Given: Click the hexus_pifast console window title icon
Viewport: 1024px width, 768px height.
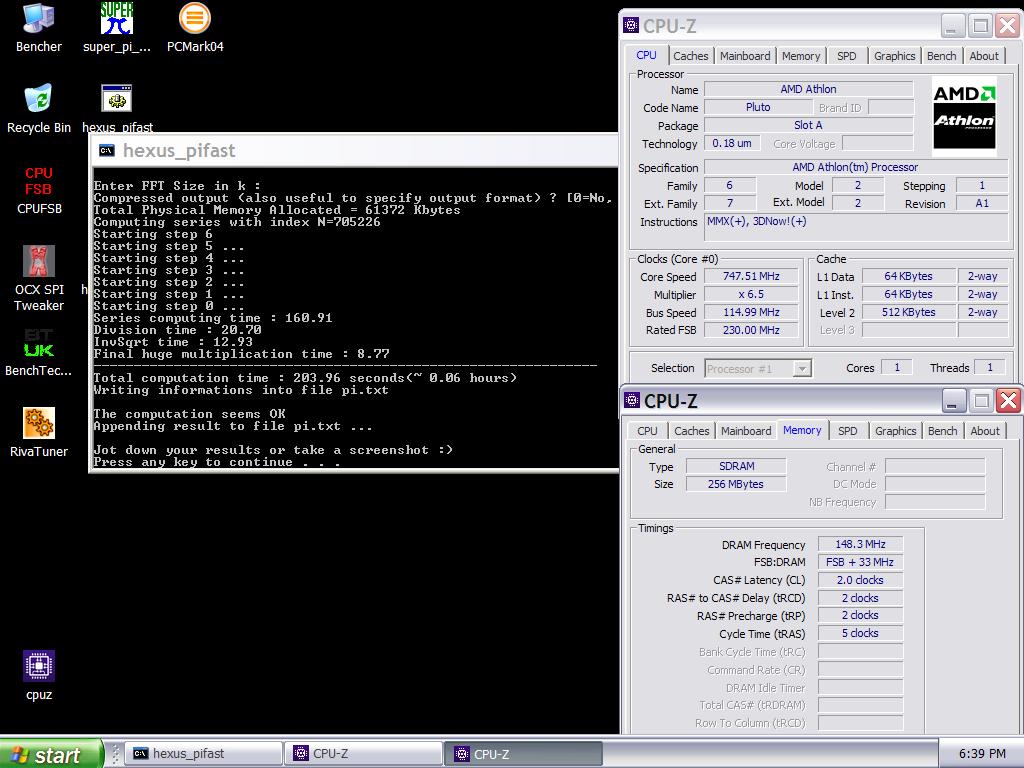Looking at the screenshot, I should (x=106, y=151).
